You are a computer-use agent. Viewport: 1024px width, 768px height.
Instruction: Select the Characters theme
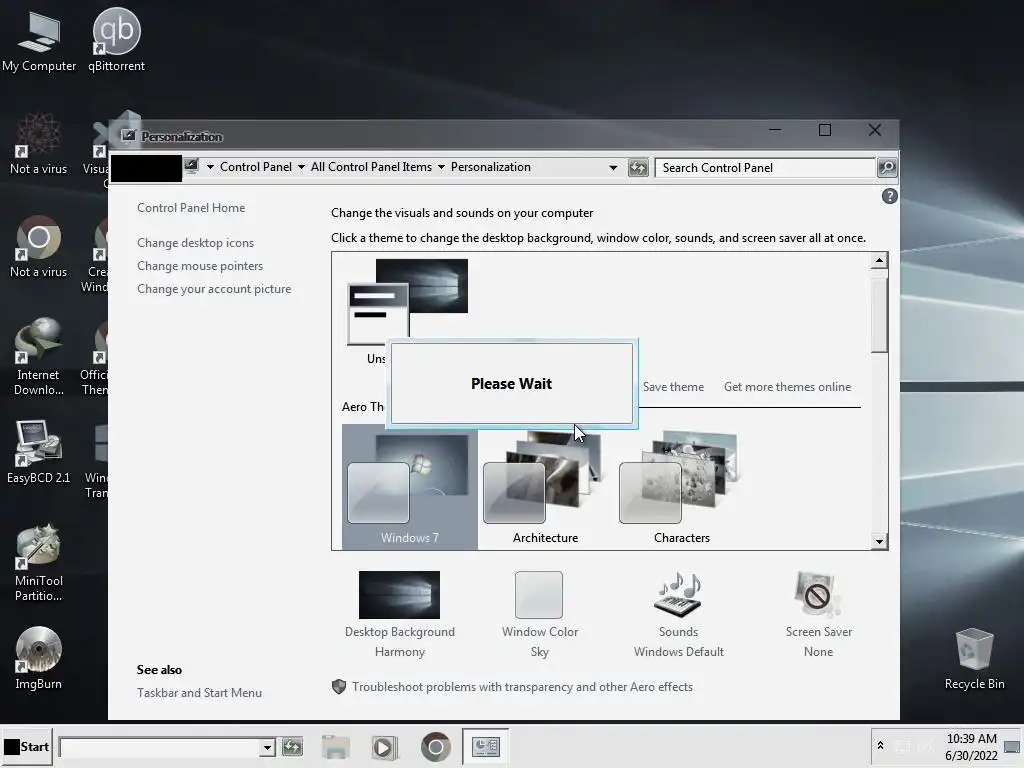point(681,487)
